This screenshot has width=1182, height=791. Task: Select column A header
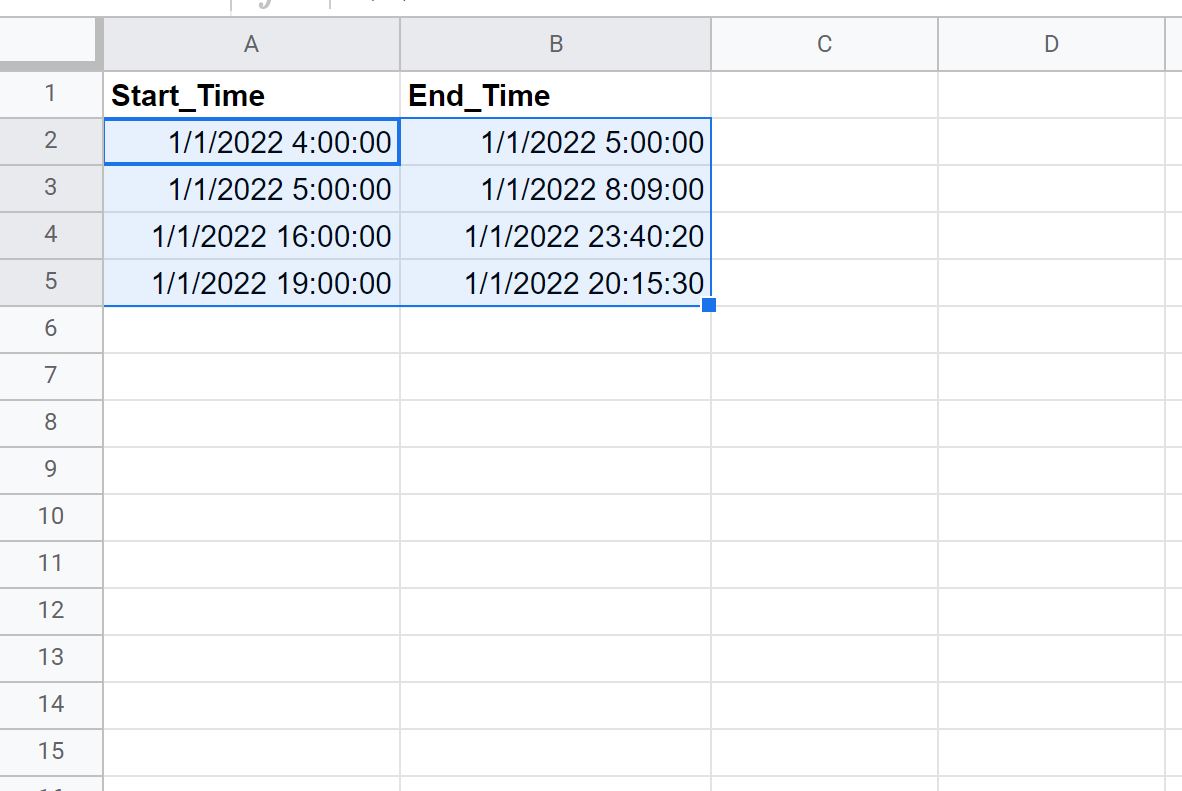coord(251,44)
